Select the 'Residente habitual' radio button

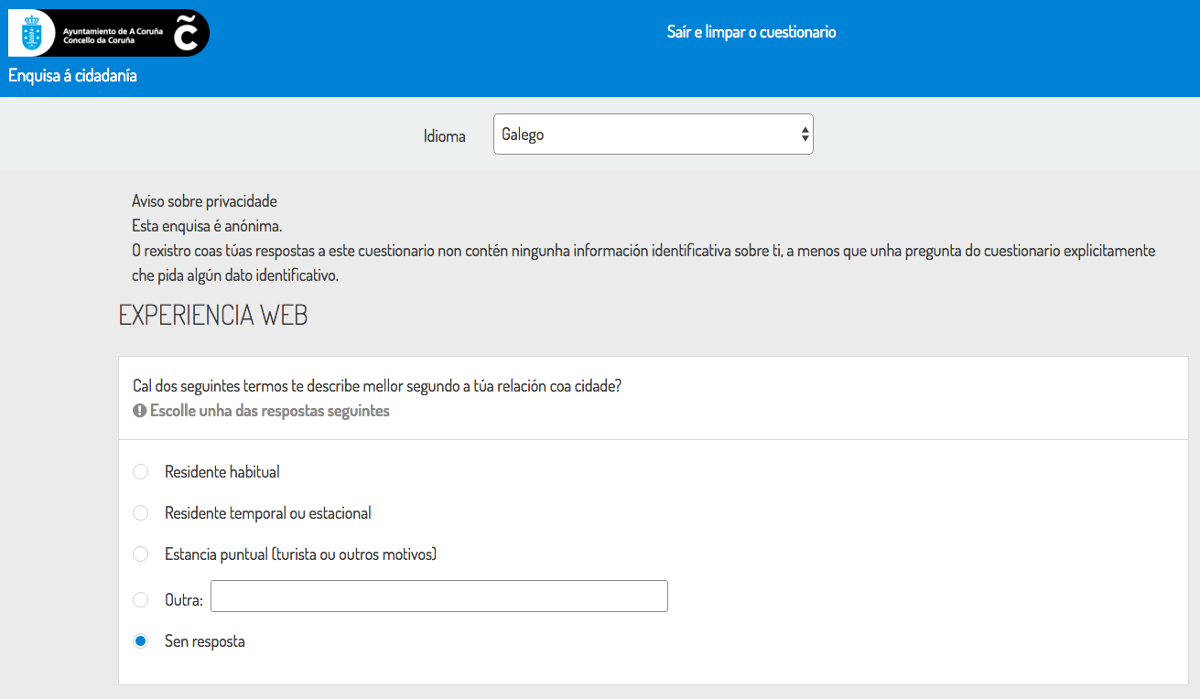[x=141, y=472]
